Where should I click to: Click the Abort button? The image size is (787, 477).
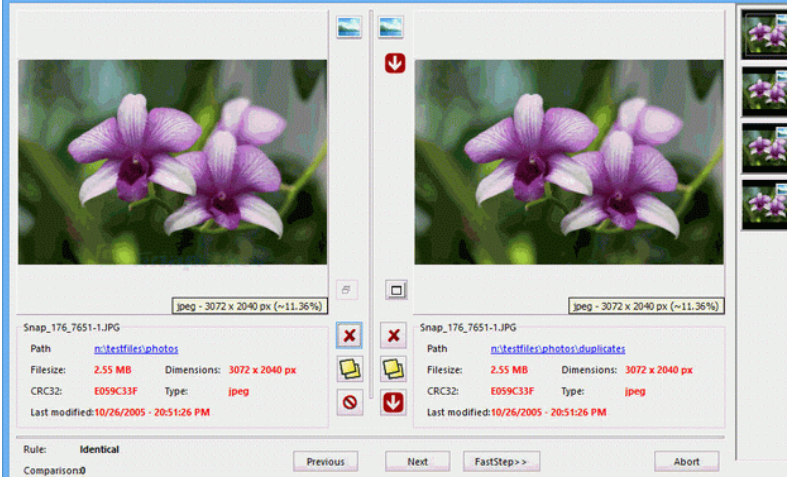(x=686, y=461)
